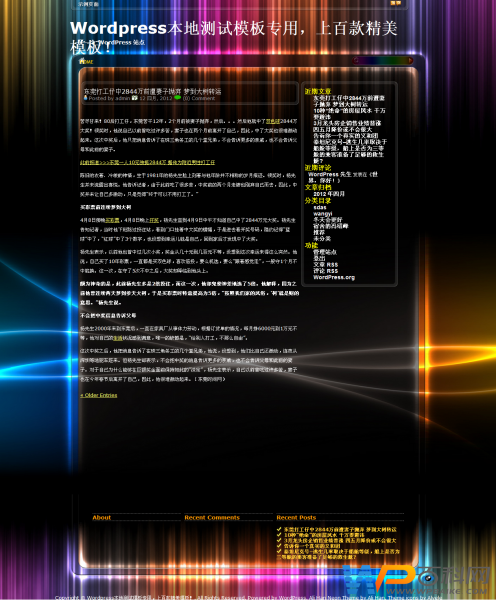Screen dimensions: 496x600
Task: Click into the rainbow search field
Action: click(x=382, y=60)
